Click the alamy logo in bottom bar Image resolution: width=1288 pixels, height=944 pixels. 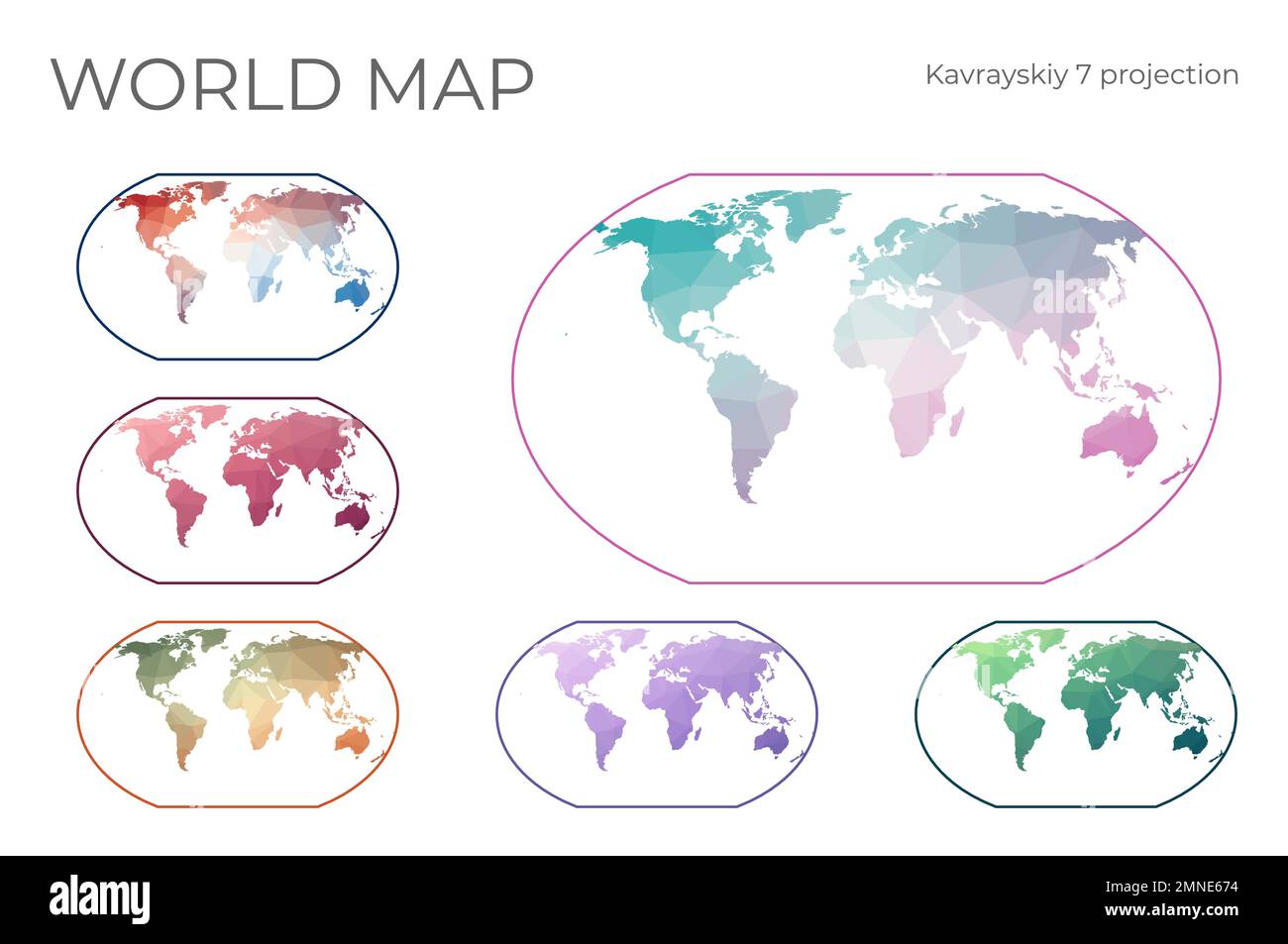click(x=100, y=898)
